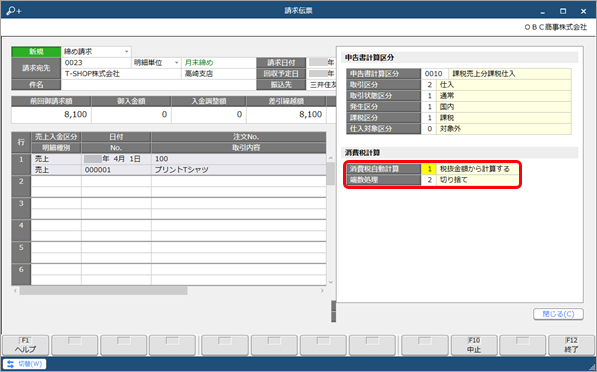The width and height of the screenshot is (597, 372).
Task: Click the 注文No. column header
Action: pyautogui.click(x=238, y=137)
